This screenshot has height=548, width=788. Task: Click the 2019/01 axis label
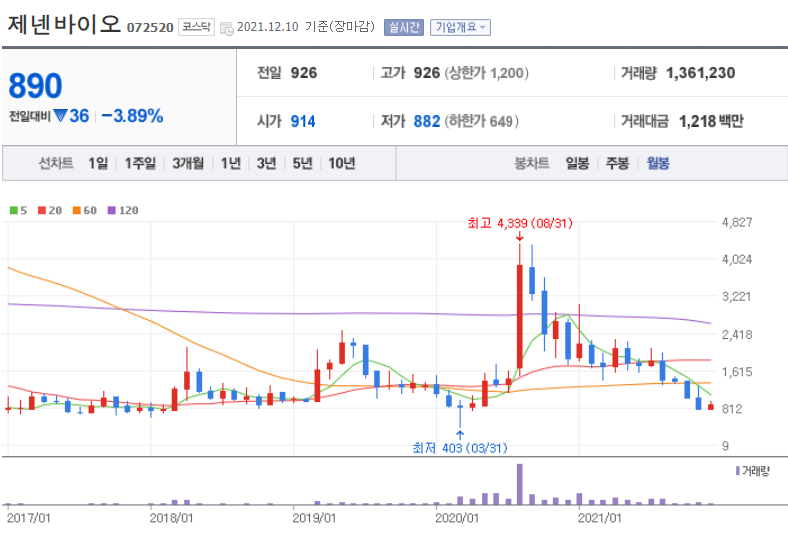(314, 518)
